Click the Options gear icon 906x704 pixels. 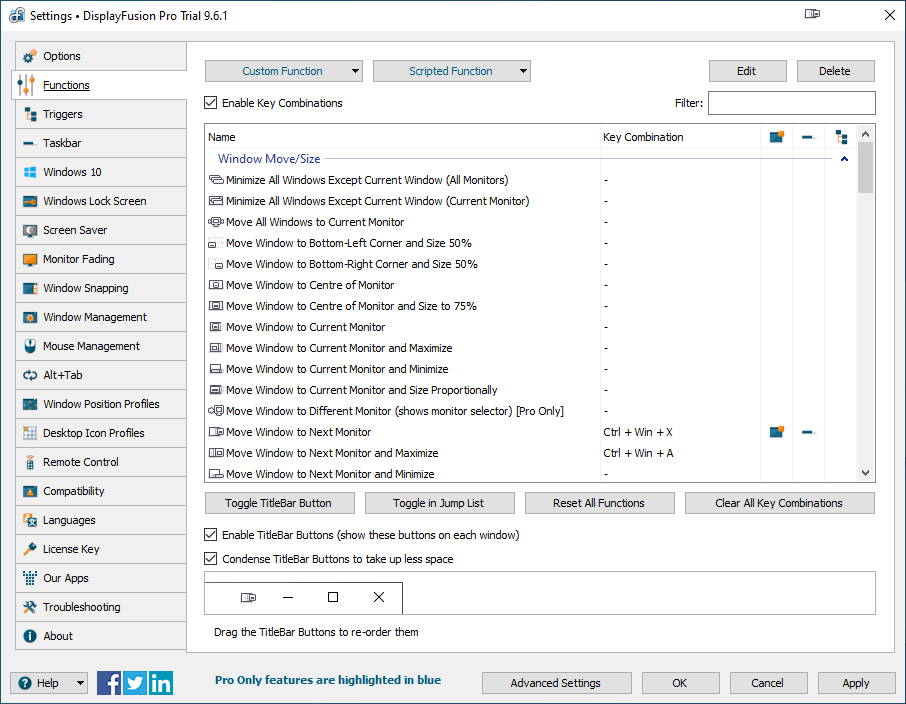(x=30, y=56)
